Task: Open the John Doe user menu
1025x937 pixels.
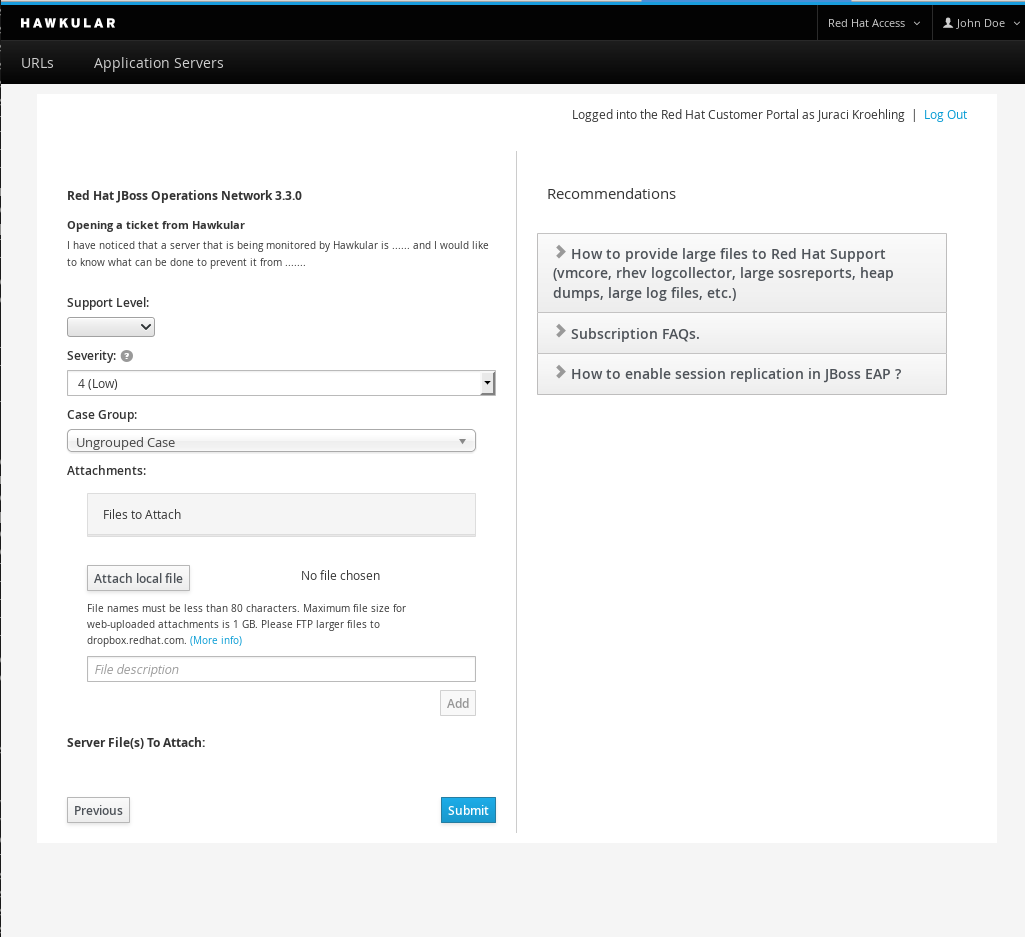Action: tap(981, 23)
